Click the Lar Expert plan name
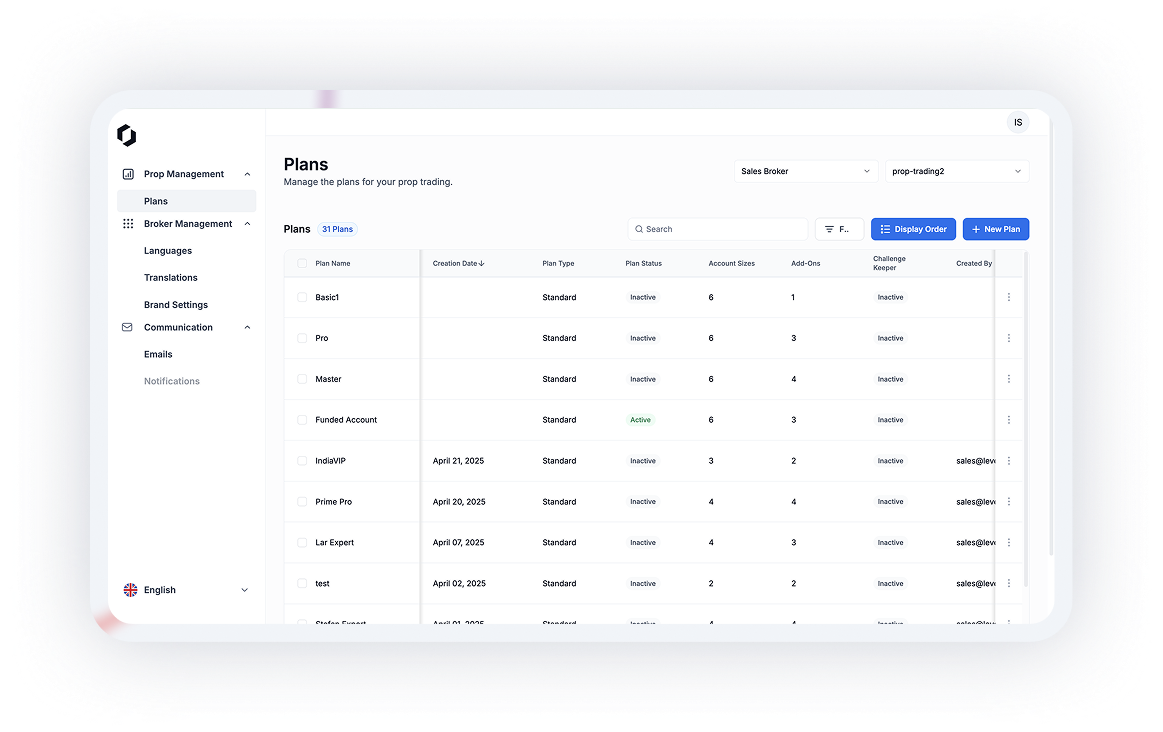1163x732 pixels. (334, 543)
